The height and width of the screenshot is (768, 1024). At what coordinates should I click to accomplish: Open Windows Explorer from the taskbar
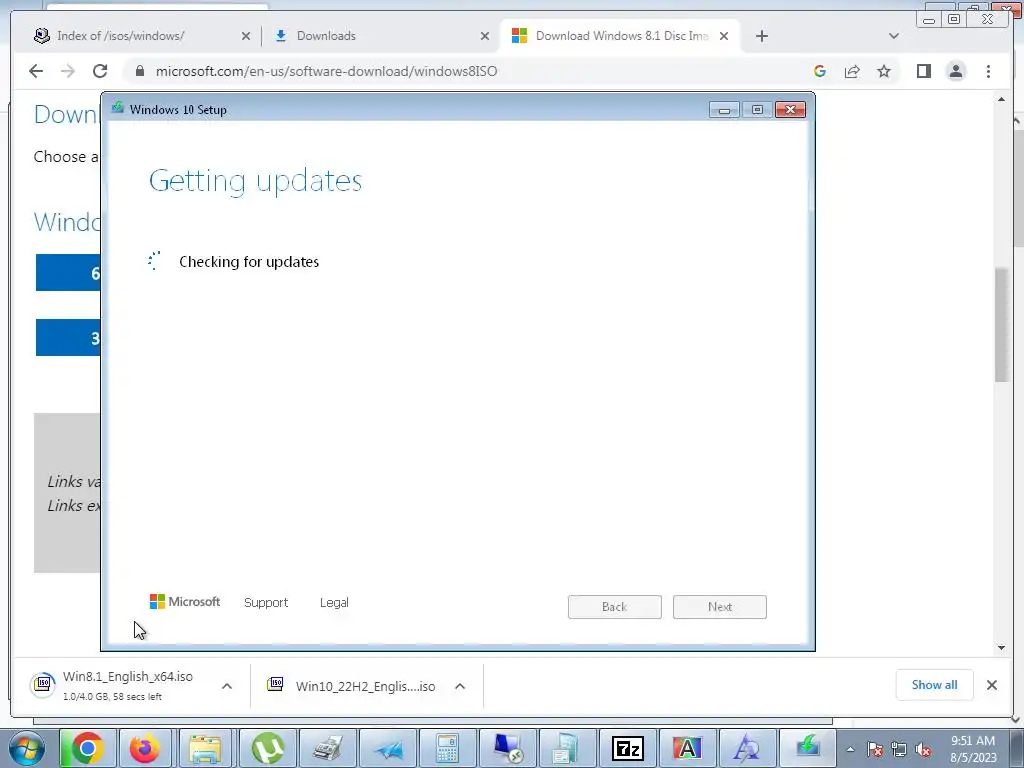[x=205, y=748]
